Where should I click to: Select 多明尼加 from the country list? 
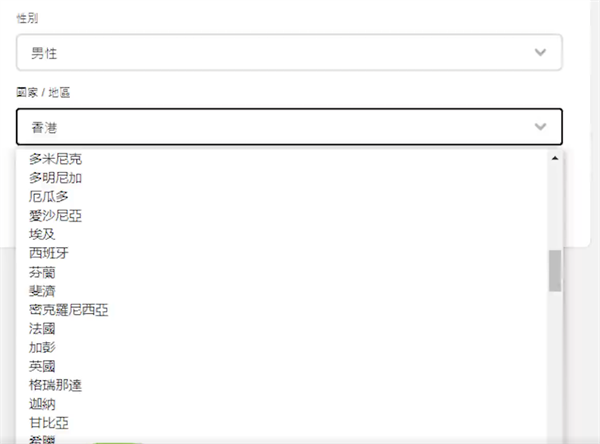[x=56, y=177]
